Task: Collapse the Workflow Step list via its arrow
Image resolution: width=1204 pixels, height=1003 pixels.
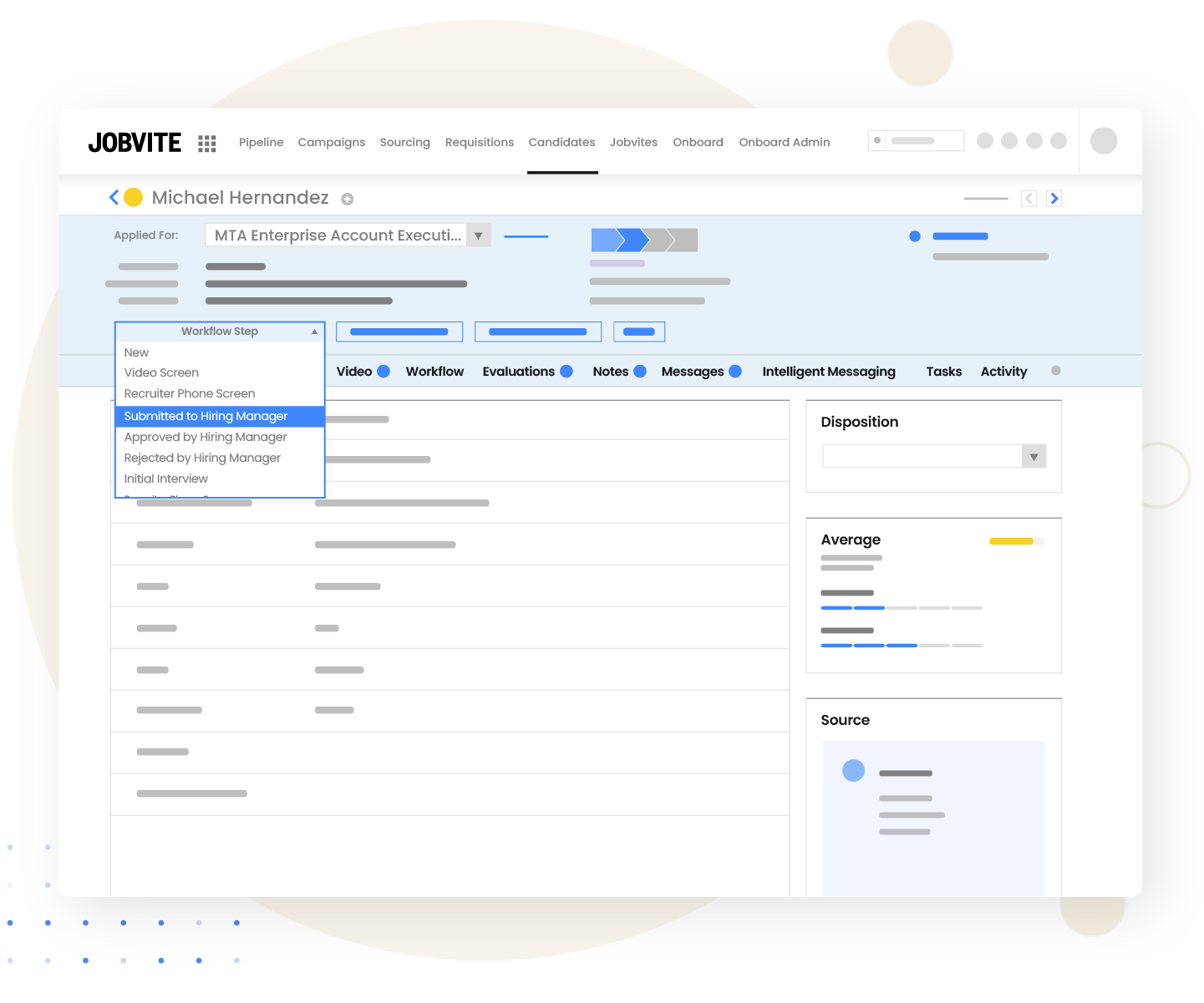Action: [x=314, y=331]
